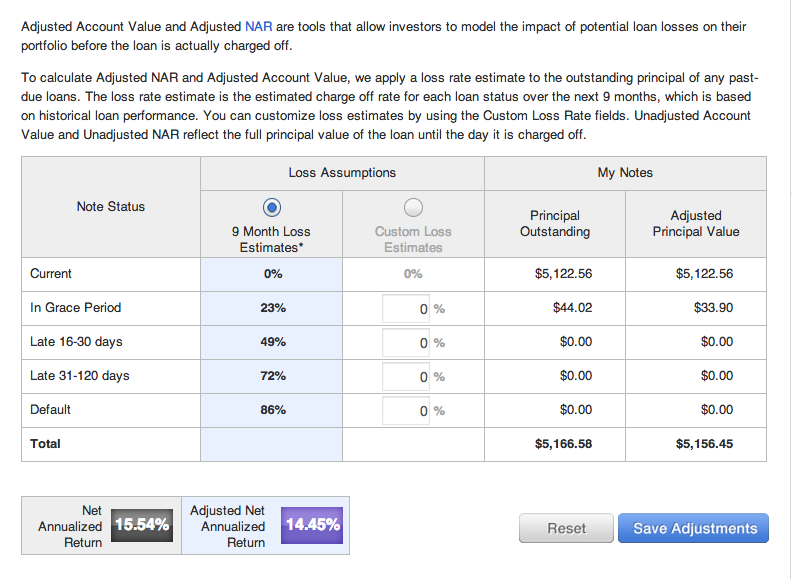Click the My Notes column header

pyautogui.click(x=625, y=173)
